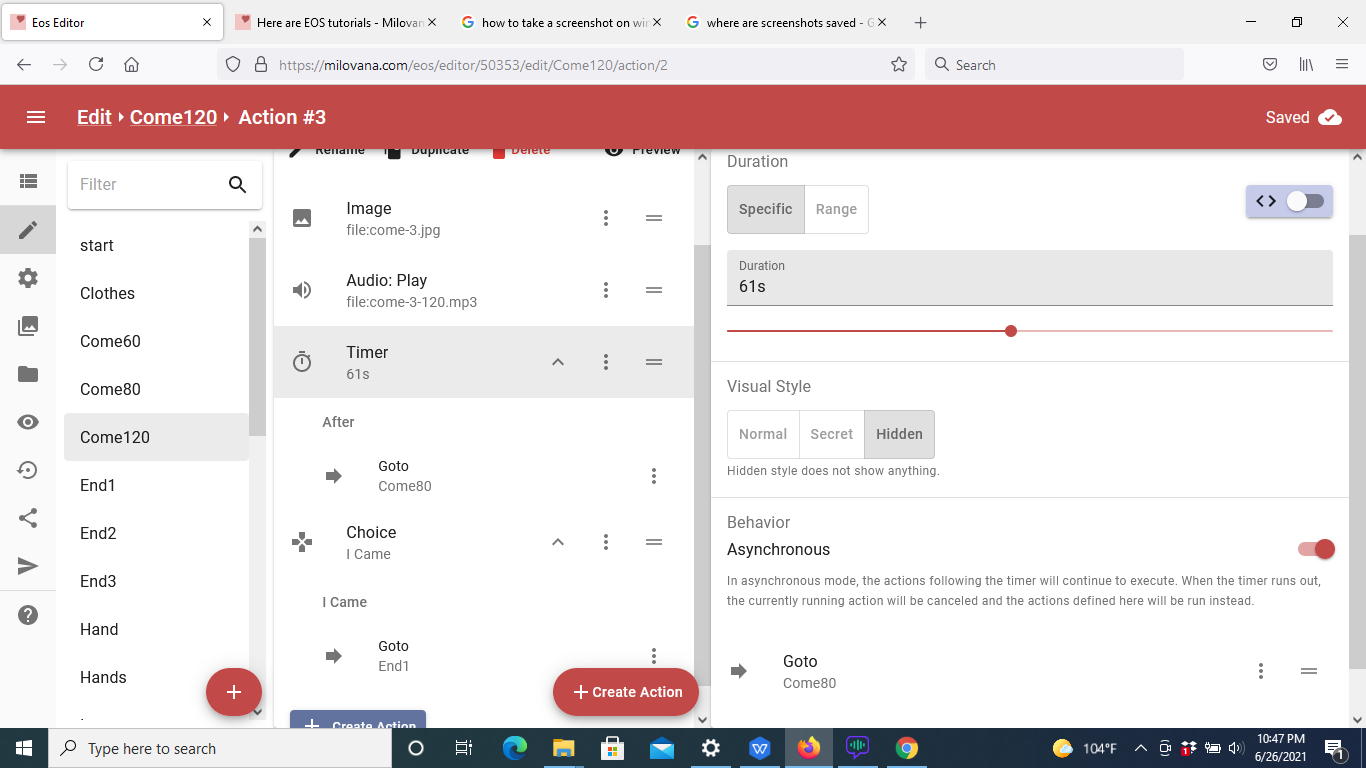Click the Filter pages input field
Screen dimensions: 1366x768
click(x=150, y=184)
